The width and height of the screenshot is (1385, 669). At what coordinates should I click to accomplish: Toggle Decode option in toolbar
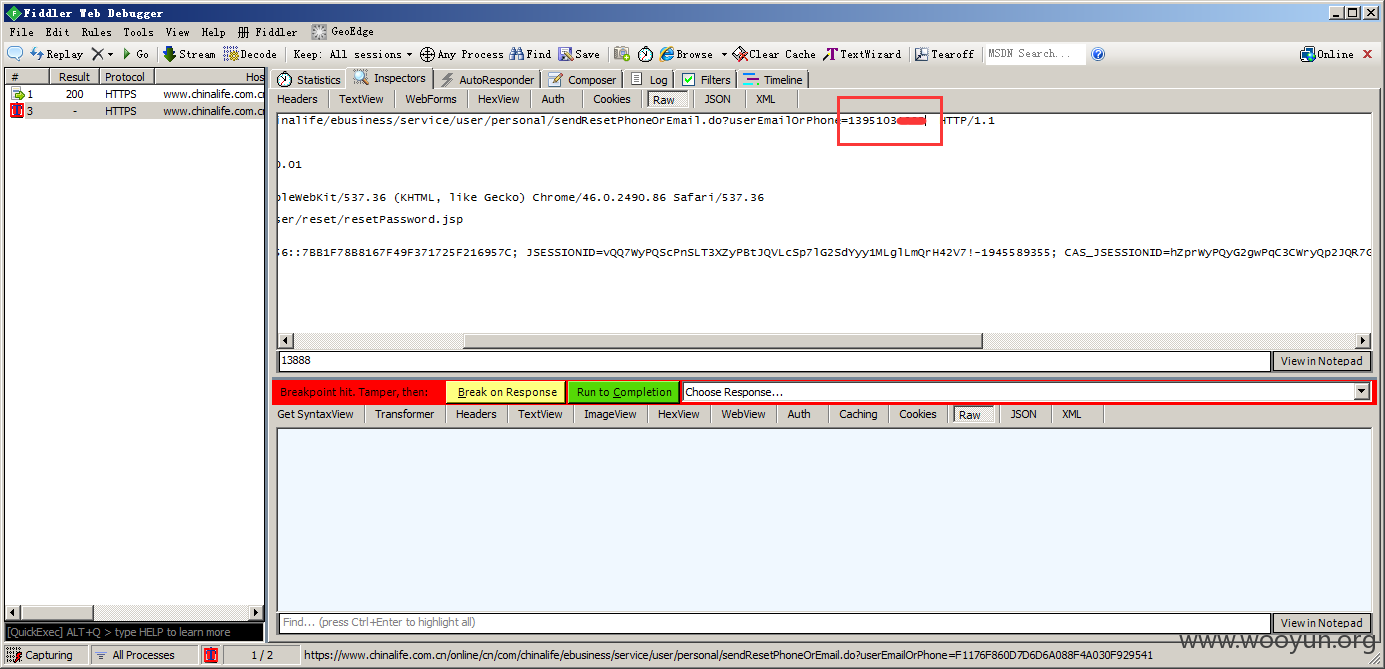(250, 54)
